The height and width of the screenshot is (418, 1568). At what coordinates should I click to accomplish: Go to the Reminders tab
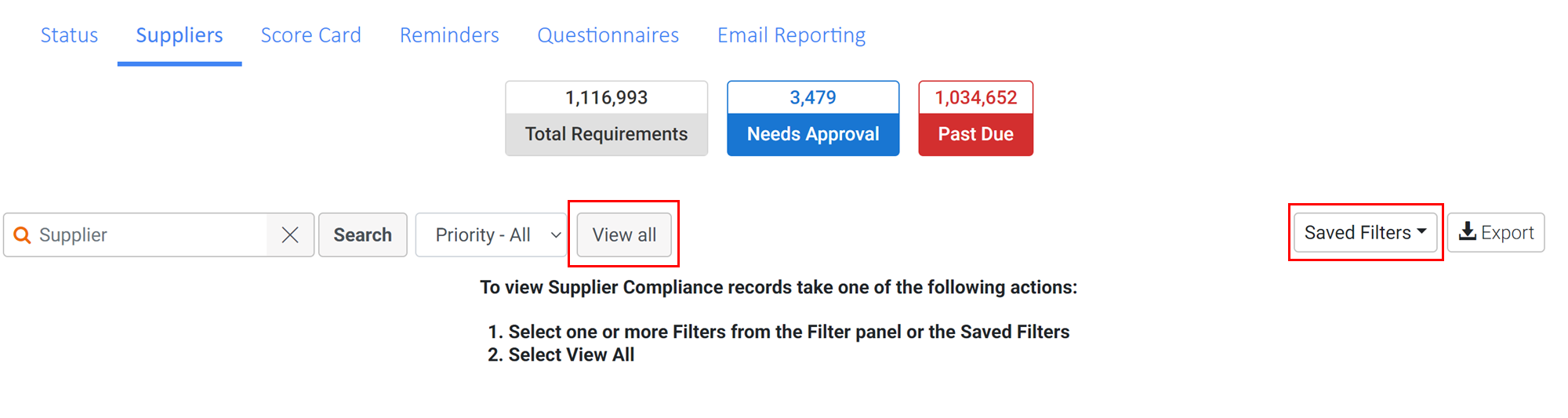pos(449,35)
